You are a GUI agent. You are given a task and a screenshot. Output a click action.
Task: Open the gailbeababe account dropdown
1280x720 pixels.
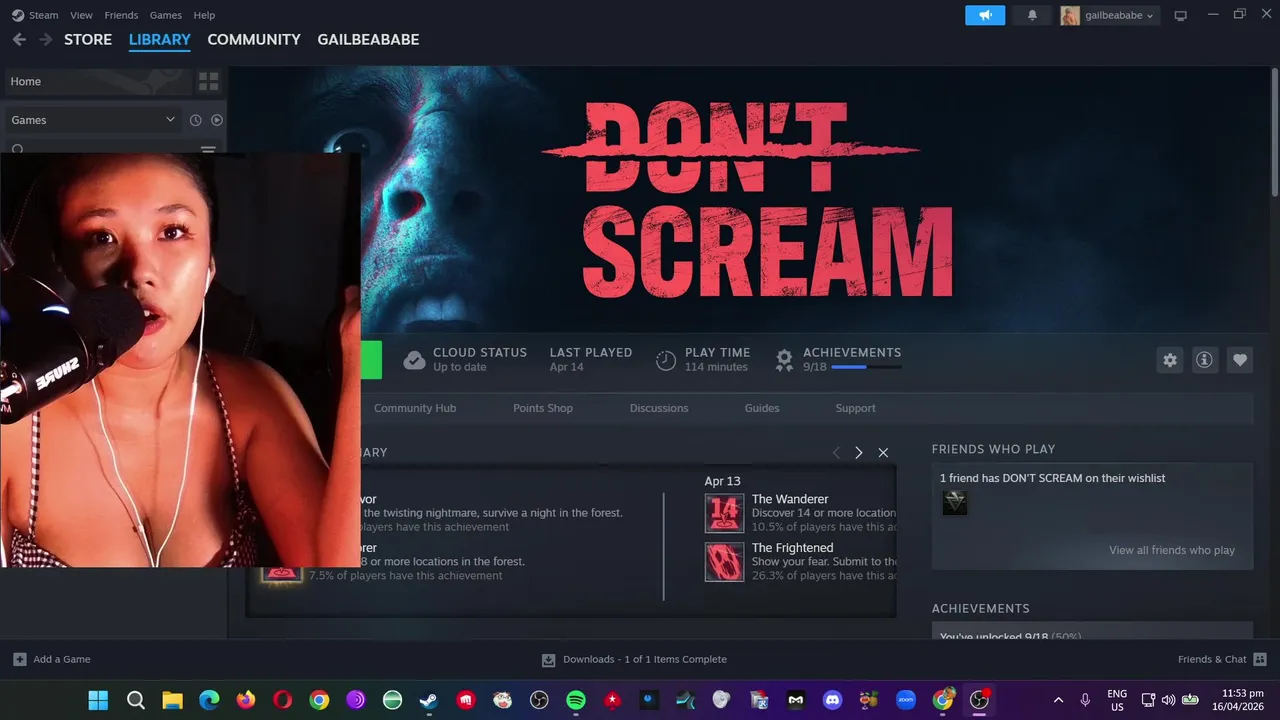tap(1108, 15)
